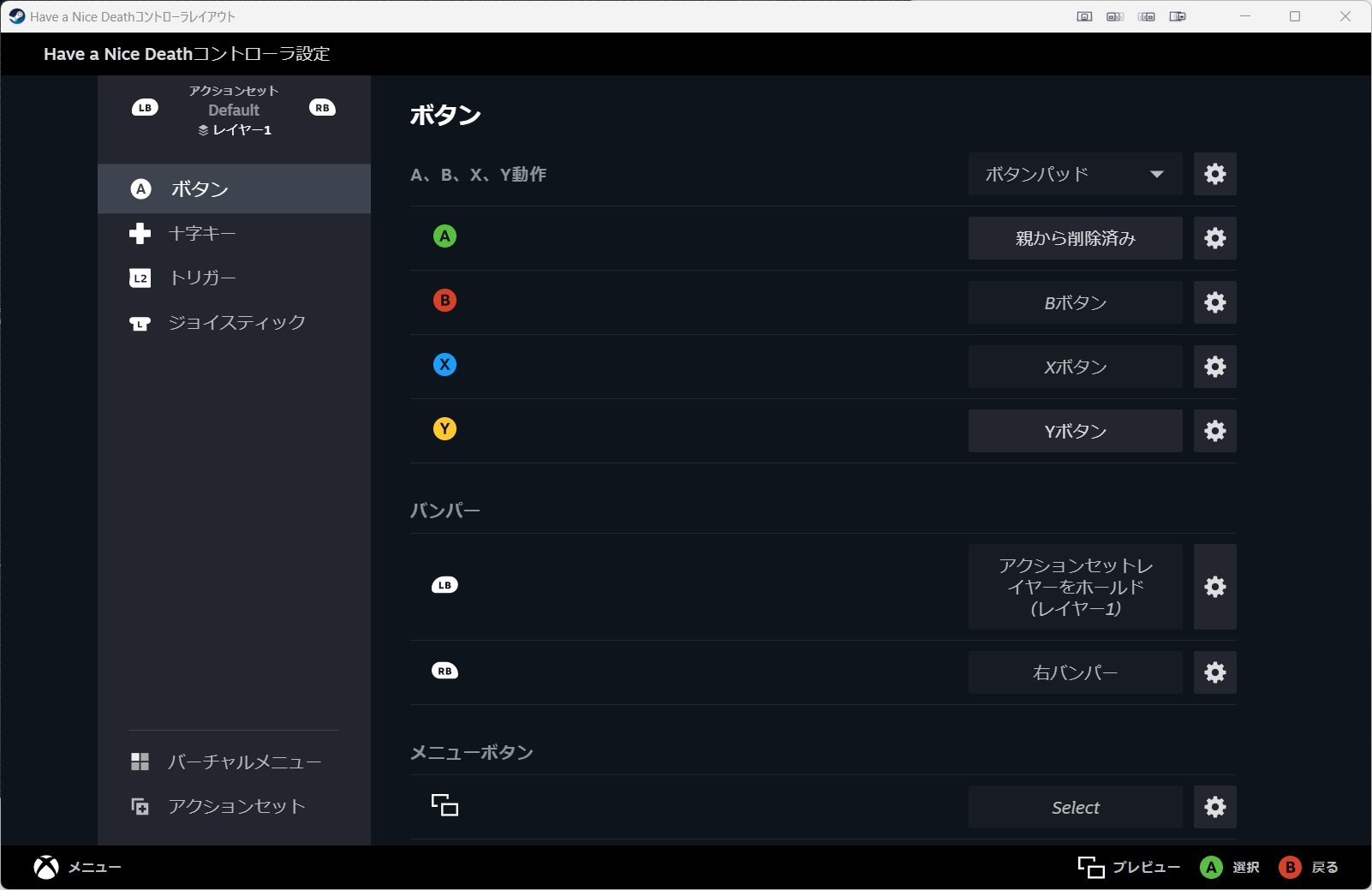This screenshot has width=1372, height=890.
Task: Click the Default action set name
Action: coord(234,110)
